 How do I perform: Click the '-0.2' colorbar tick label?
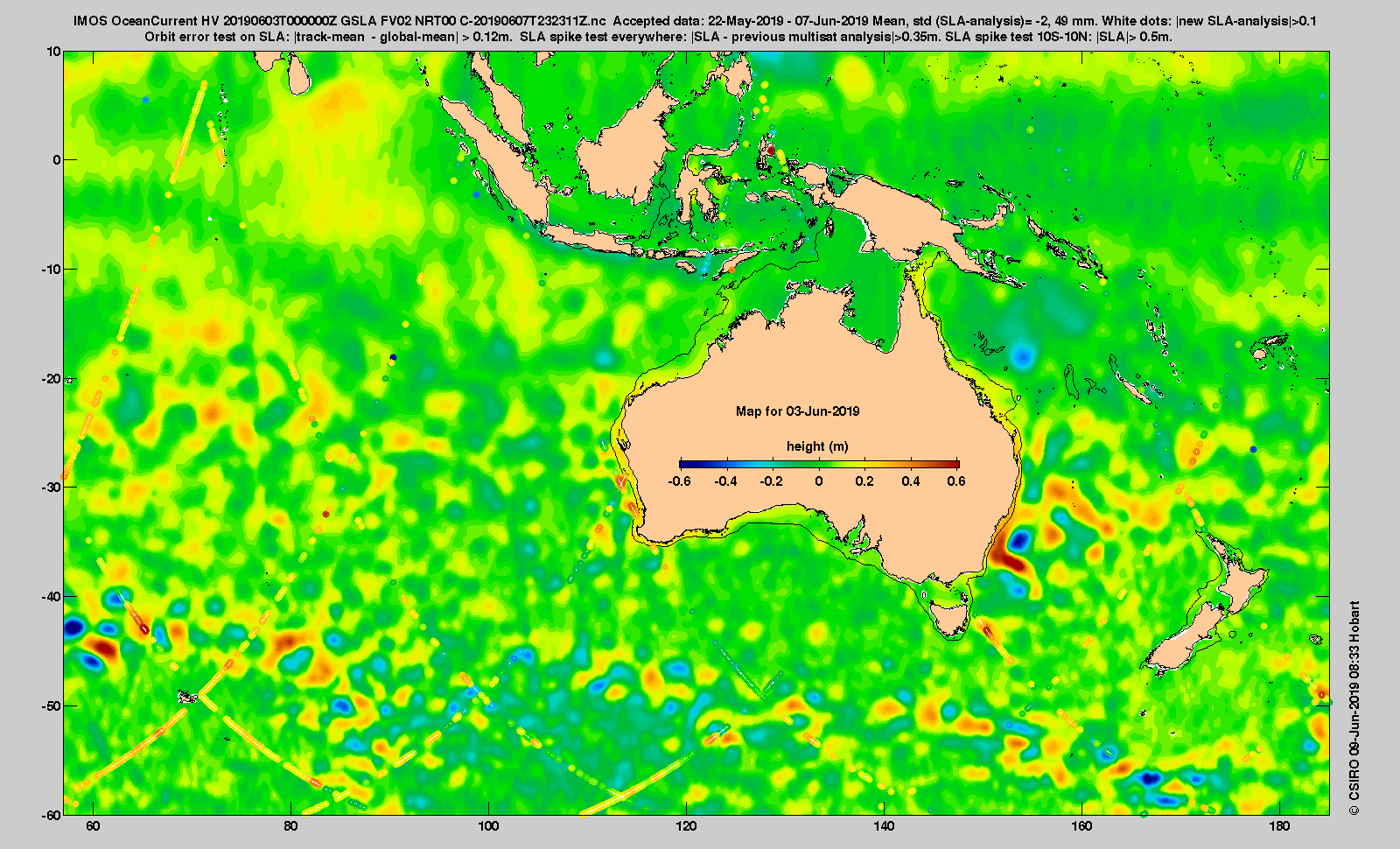pos(773,481)
